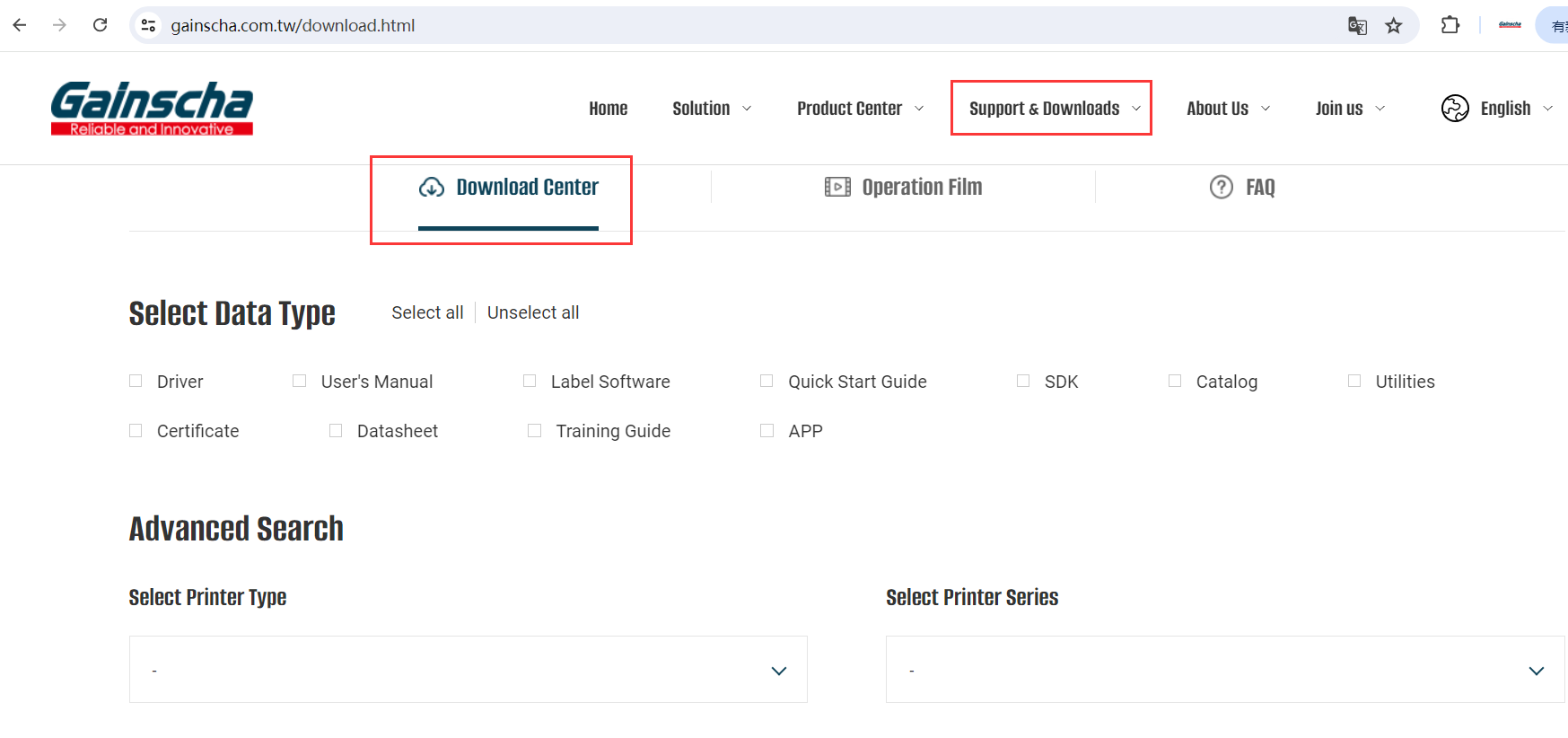
Task: Click the Select all link
Action: point(427,312)
